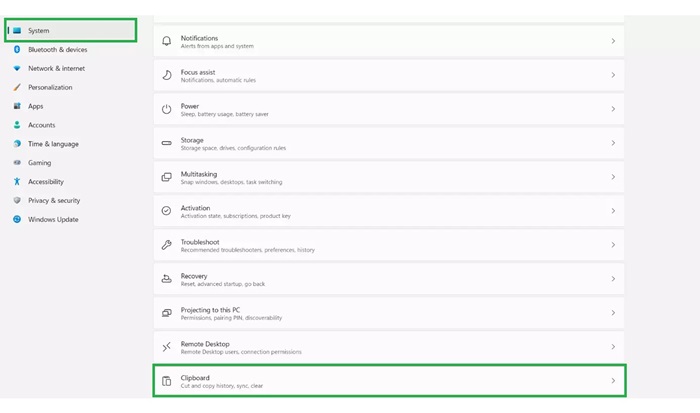Click the System monitor icon in sidebar
700x413 pixels.
[17, 30]
